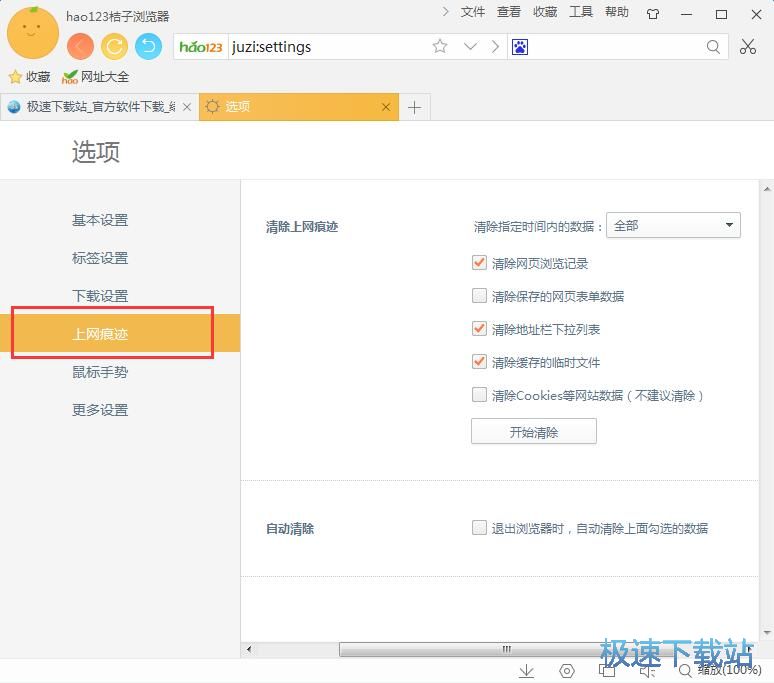
Task: Open the scissors screenshot tool
Action: tap(748, 46)
